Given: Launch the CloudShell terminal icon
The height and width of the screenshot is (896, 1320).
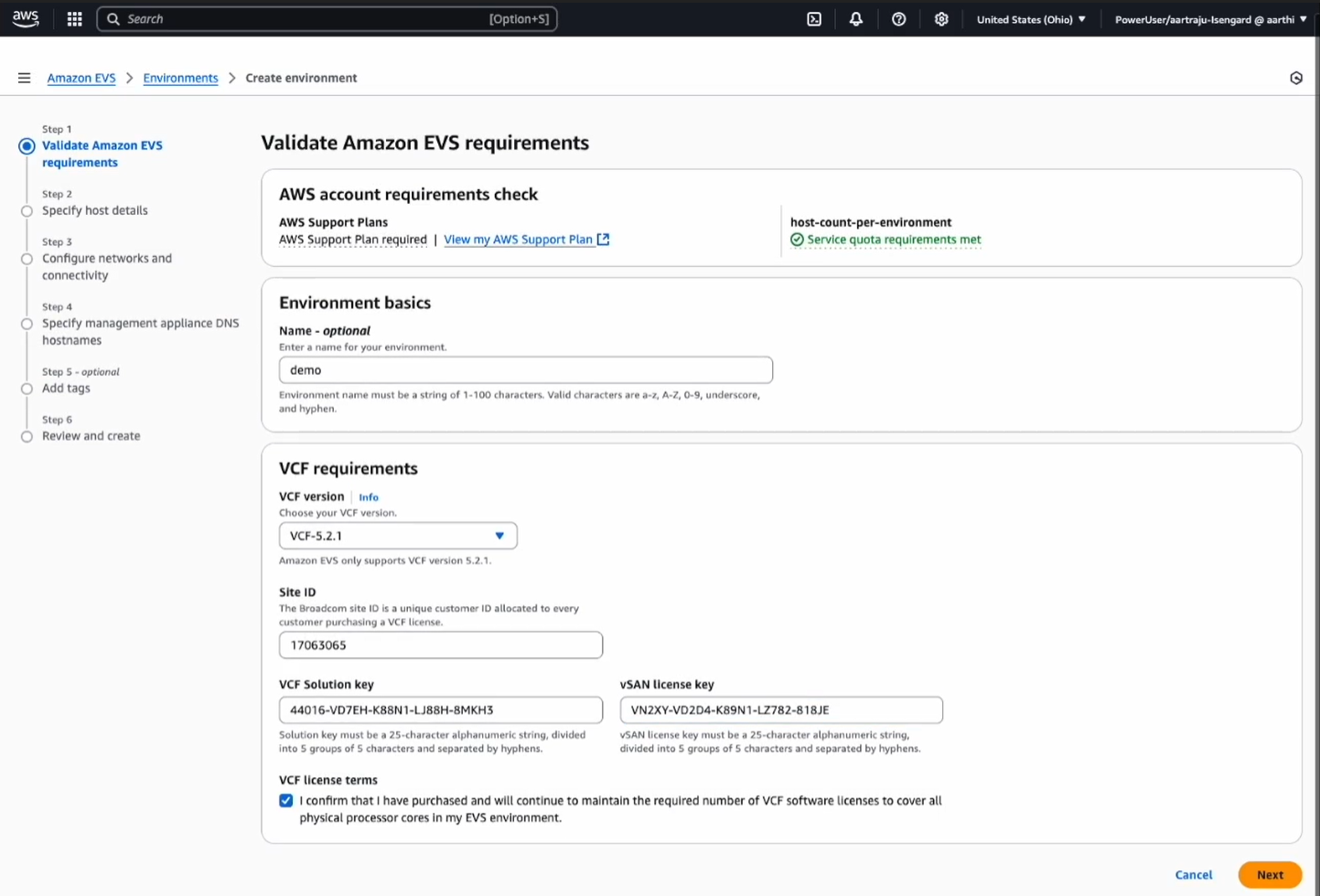Looking at the screenshot, I should click(x=814, y=19).
